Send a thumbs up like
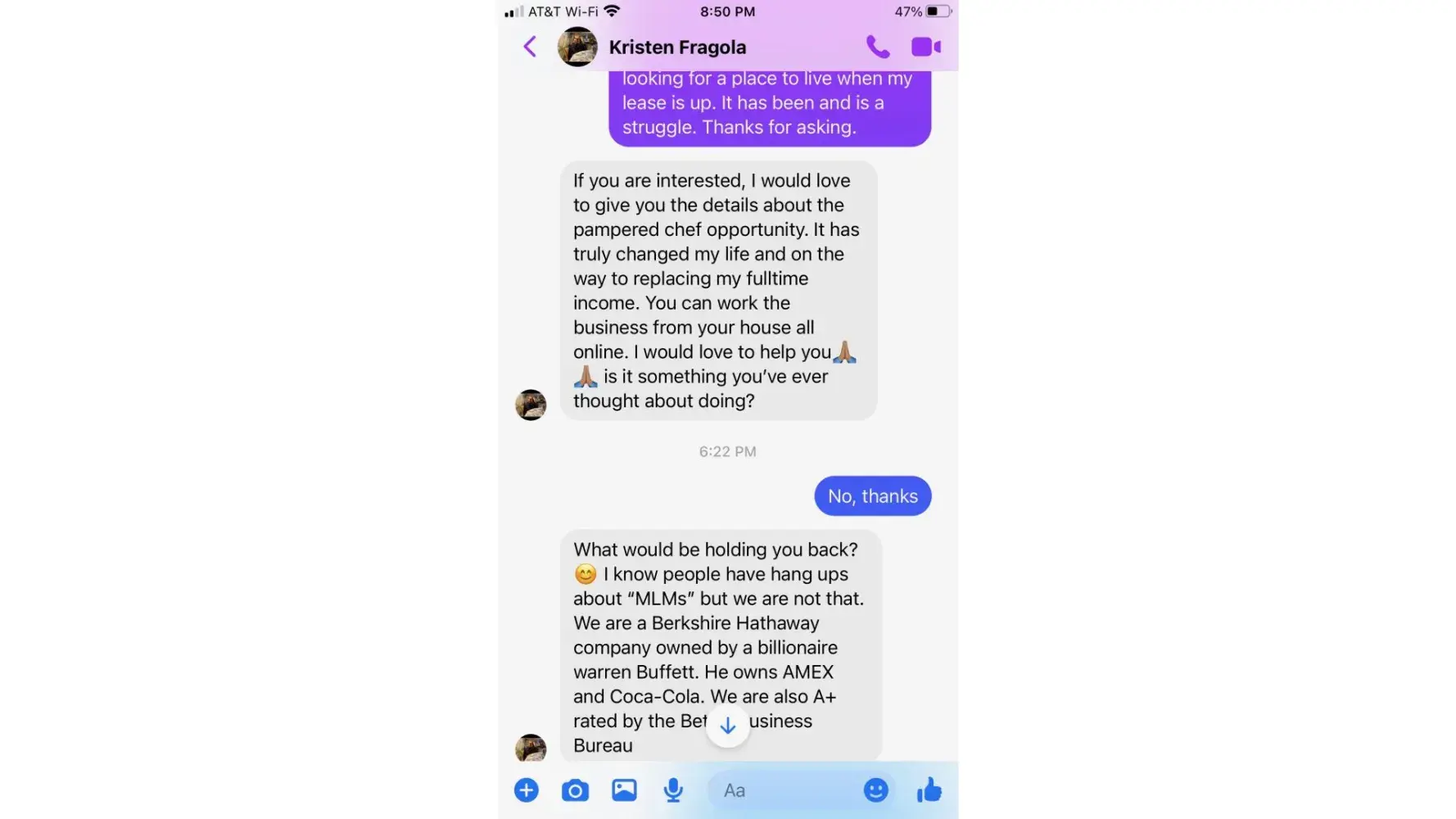Screen dimensions: 1456x819 coord(929,790)
